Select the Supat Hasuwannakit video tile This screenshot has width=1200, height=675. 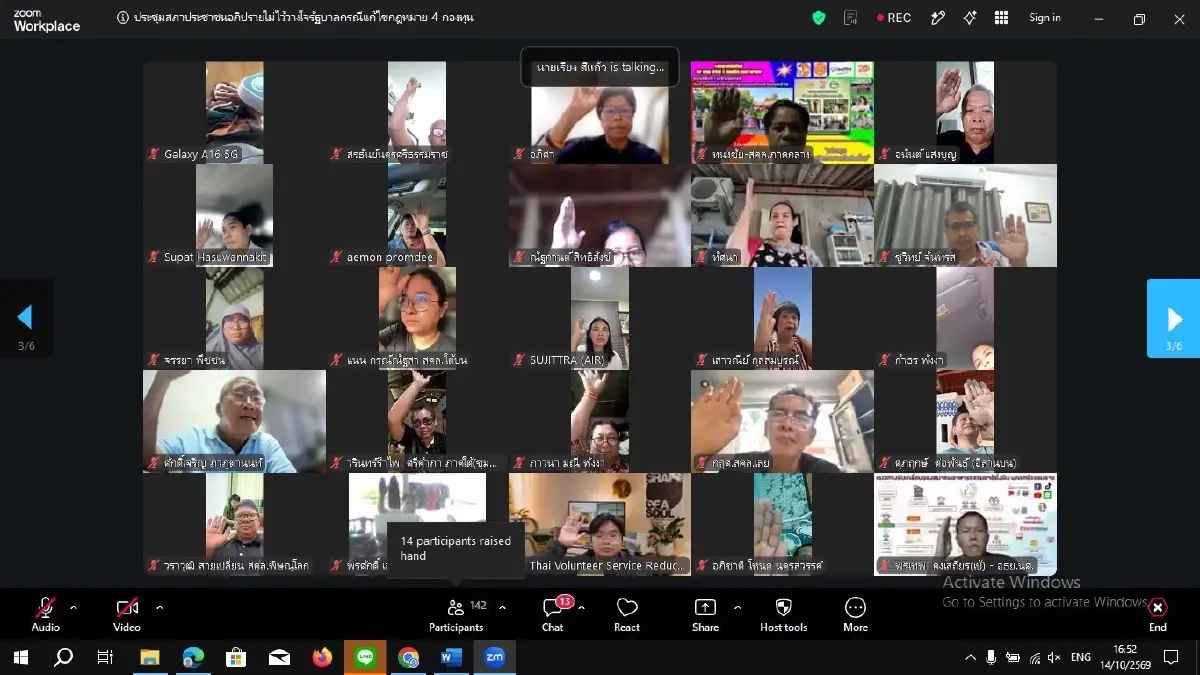tap(234, 215)
